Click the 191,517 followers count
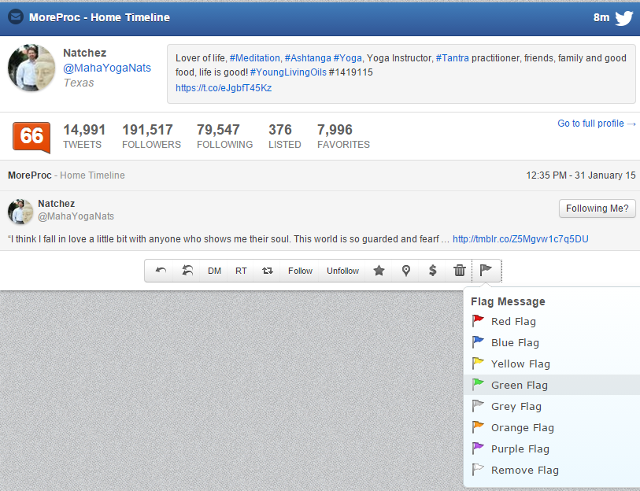 click(x=147, y=130)
